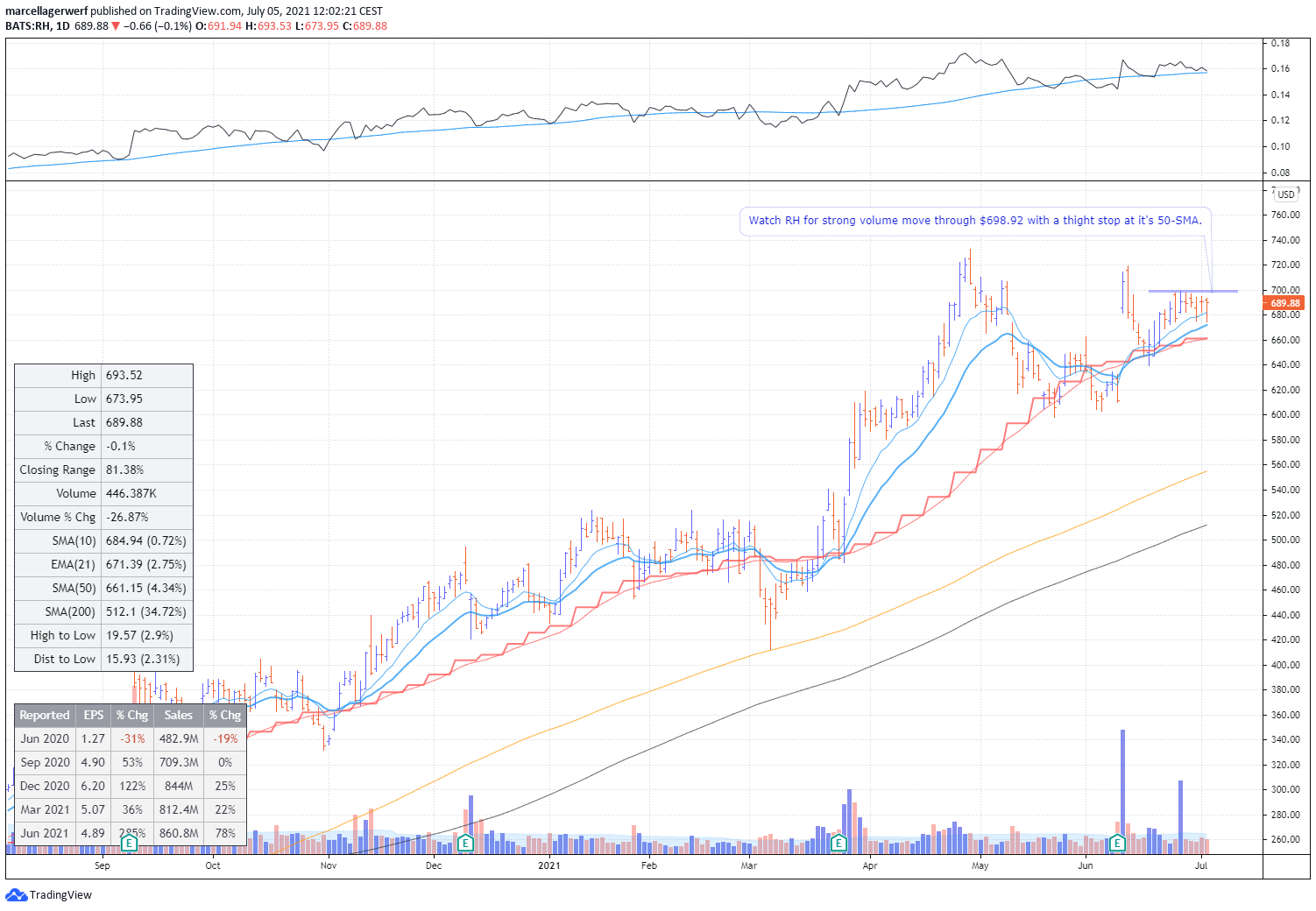Select the Low value 673.95
Image resolution: width=1316 pixels, height=911 pixels.
(124, 399)
